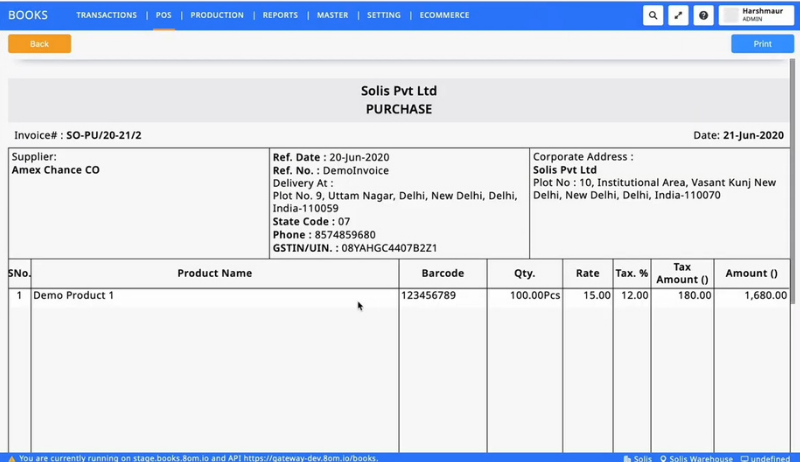
Task: Click the quantity 100.00Pcs cell
Action: [x=525, y=295]
